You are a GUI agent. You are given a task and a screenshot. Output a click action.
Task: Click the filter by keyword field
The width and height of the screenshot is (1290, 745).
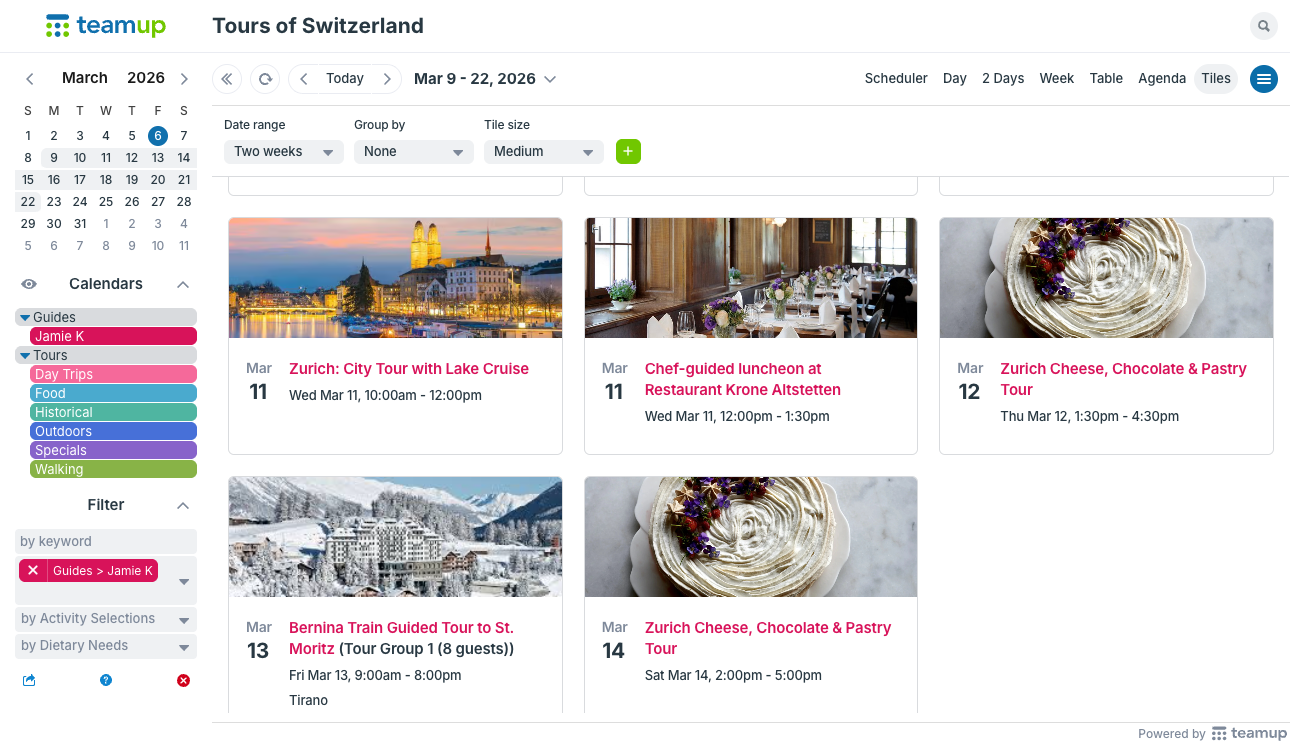(x=106, y=541)
